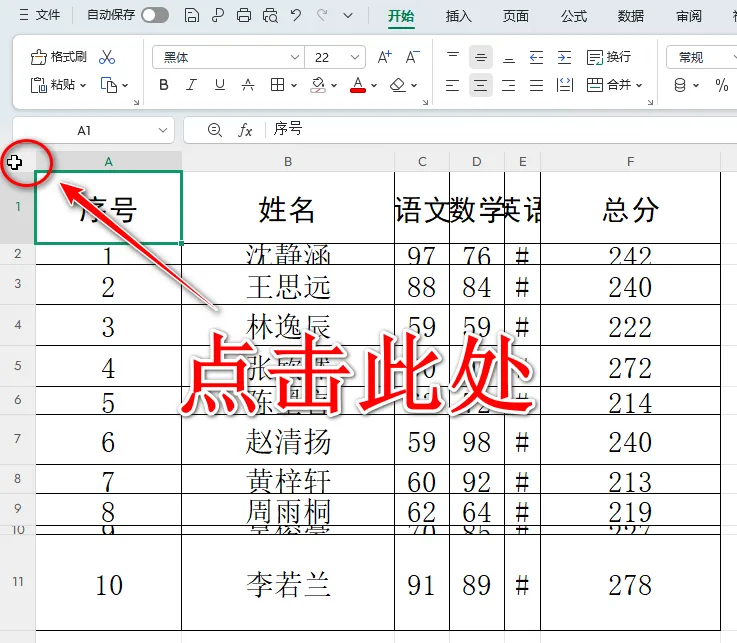Click the redo arrow icon
737x643 pixels.
(x=322, y=16)
